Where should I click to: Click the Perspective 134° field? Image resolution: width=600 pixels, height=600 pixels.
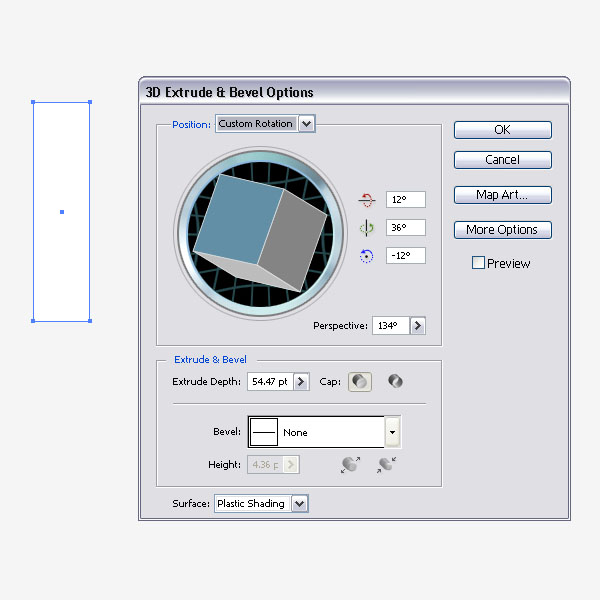(x=391, y=326)
